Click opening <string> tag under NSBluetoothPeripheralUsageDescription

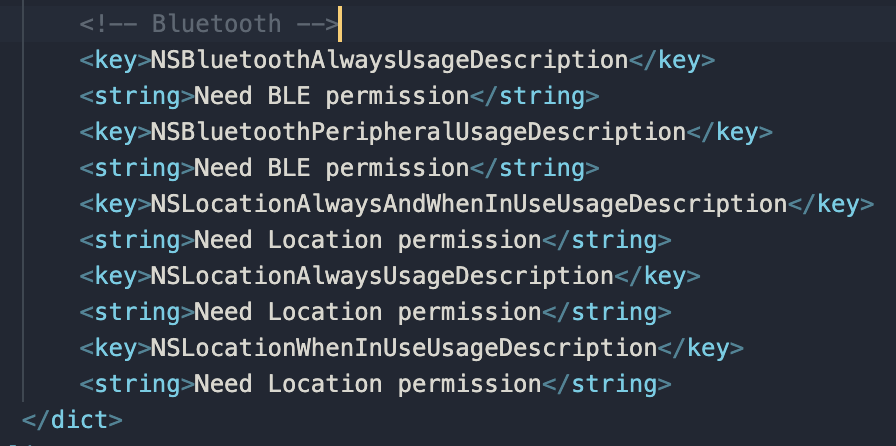tap(137, 168)
